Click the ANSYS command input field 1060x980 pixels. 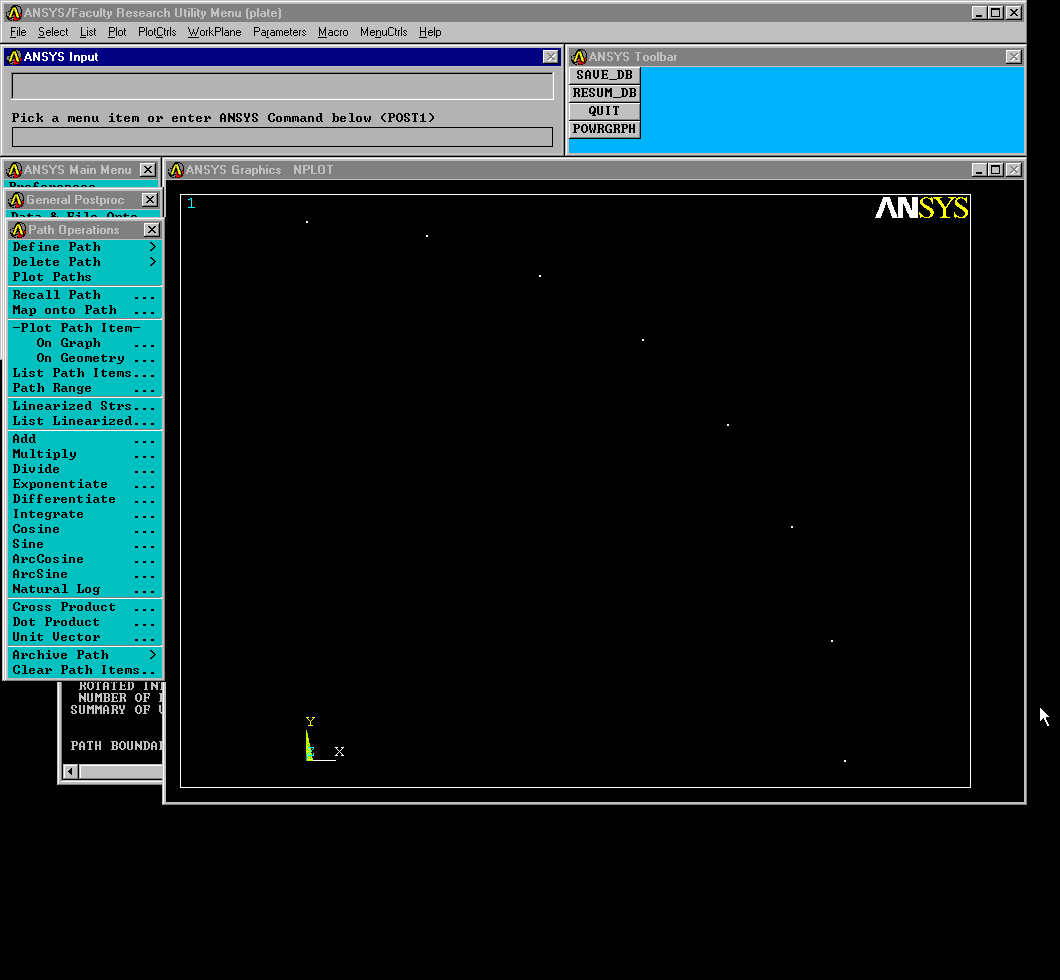pyautogui.click(x=282, y=137)
